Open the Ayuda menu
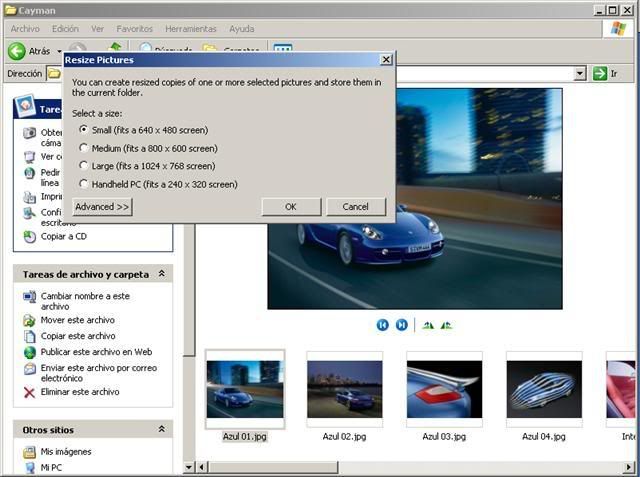 click(x=242, y=29)
